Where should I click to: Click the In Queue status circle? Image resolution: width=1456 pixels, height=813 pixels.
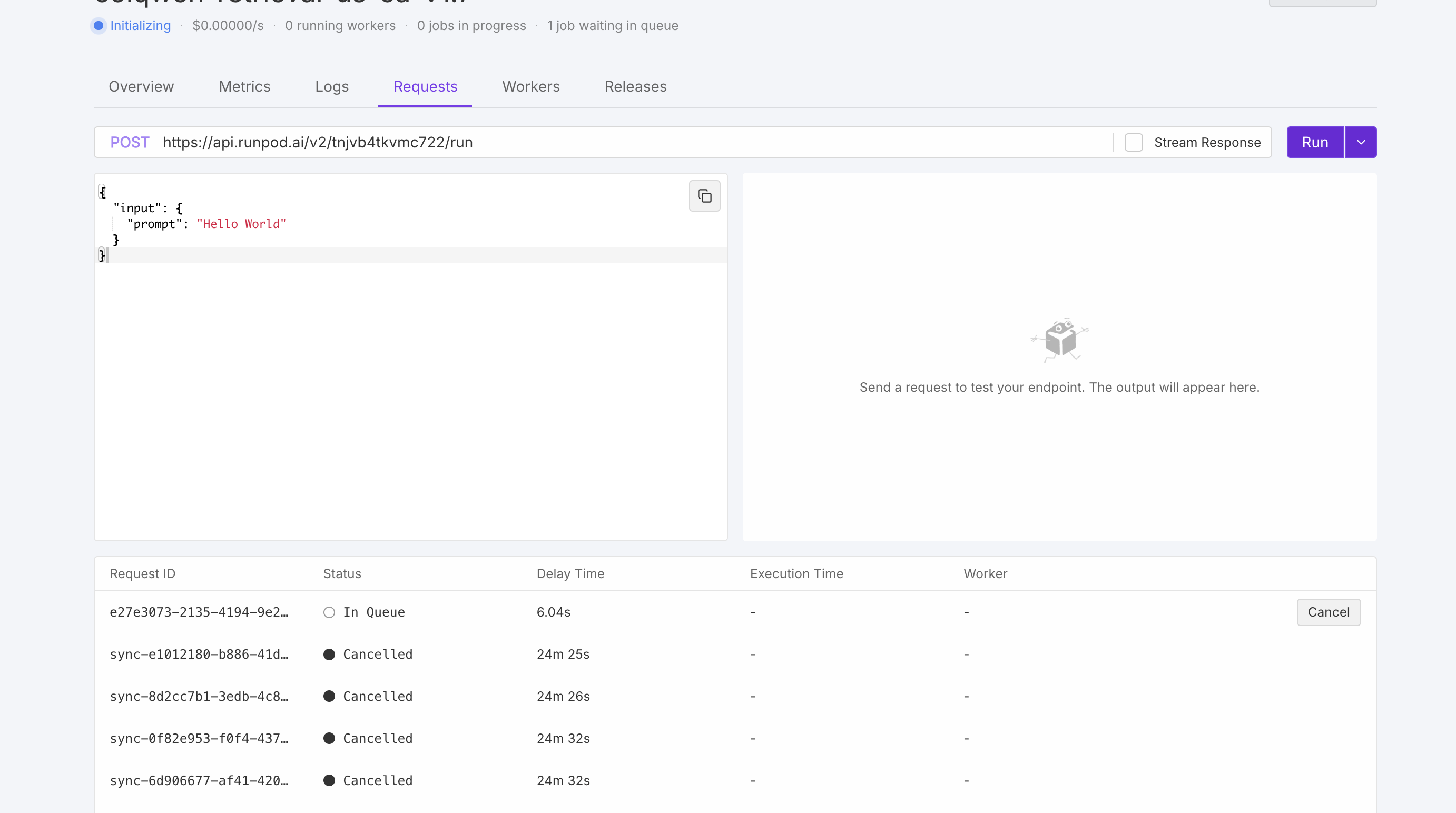tap(329, 612)
